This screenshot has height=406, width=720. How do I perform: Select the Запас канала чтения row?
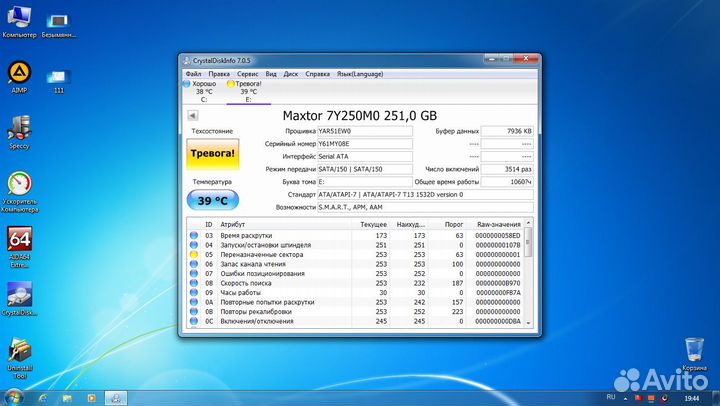pos(355,264)
